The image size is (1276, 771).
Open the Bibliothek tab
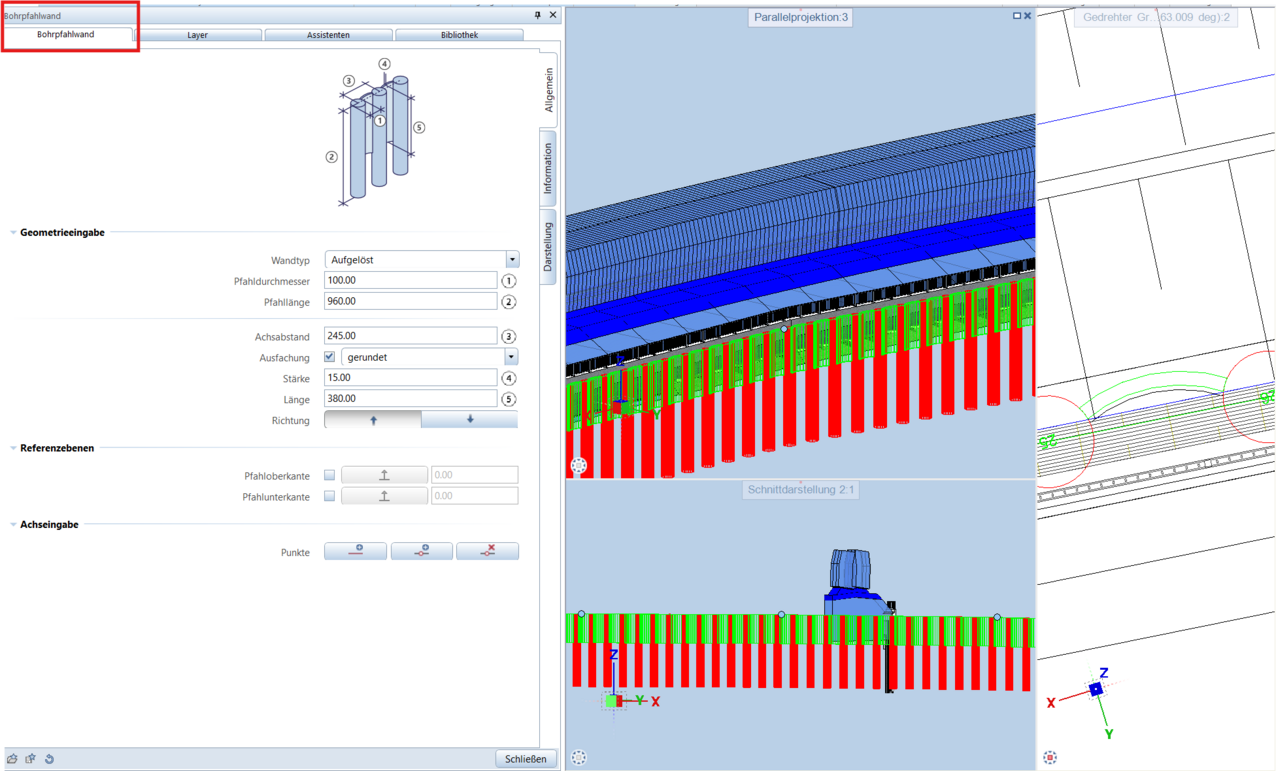(x=459, y=35)
